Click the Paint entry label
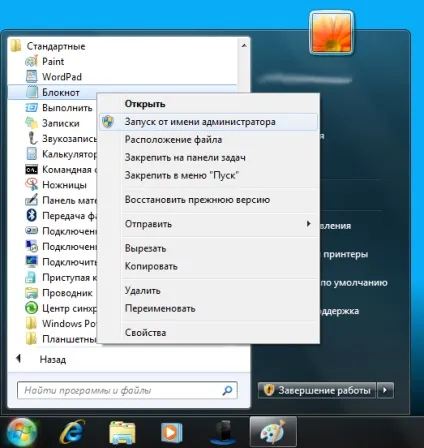Viewport: 424px width, 448px height. [53, 61]
